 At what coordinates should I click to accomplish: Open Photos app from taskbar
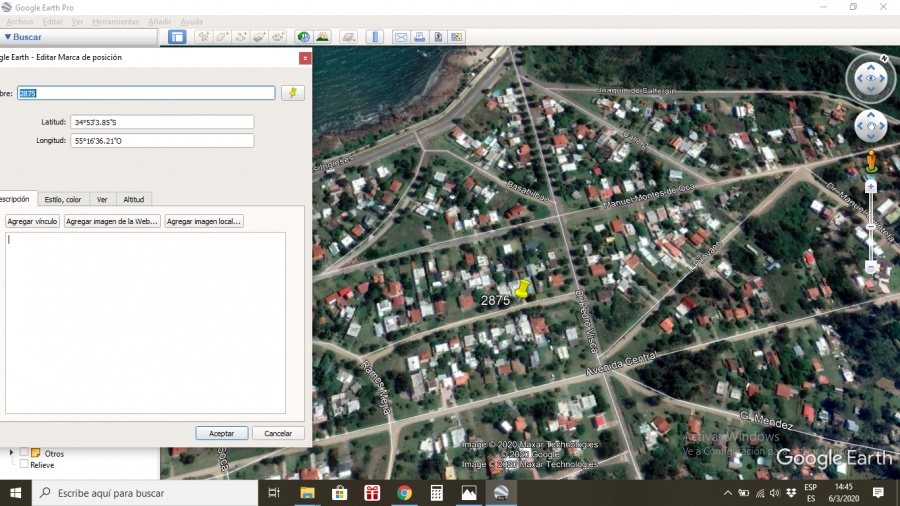pos(469,493)
